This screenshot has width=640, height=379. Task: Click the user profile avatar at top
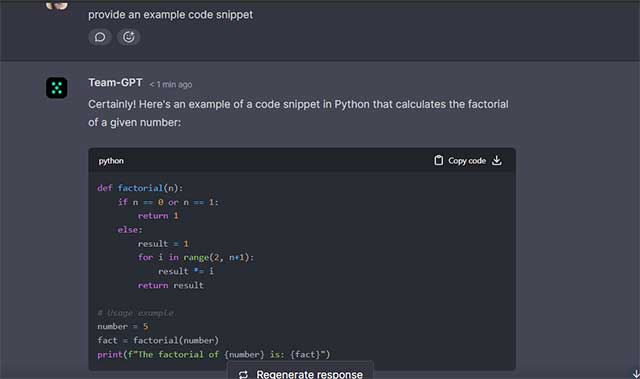(x=57, y=5)
